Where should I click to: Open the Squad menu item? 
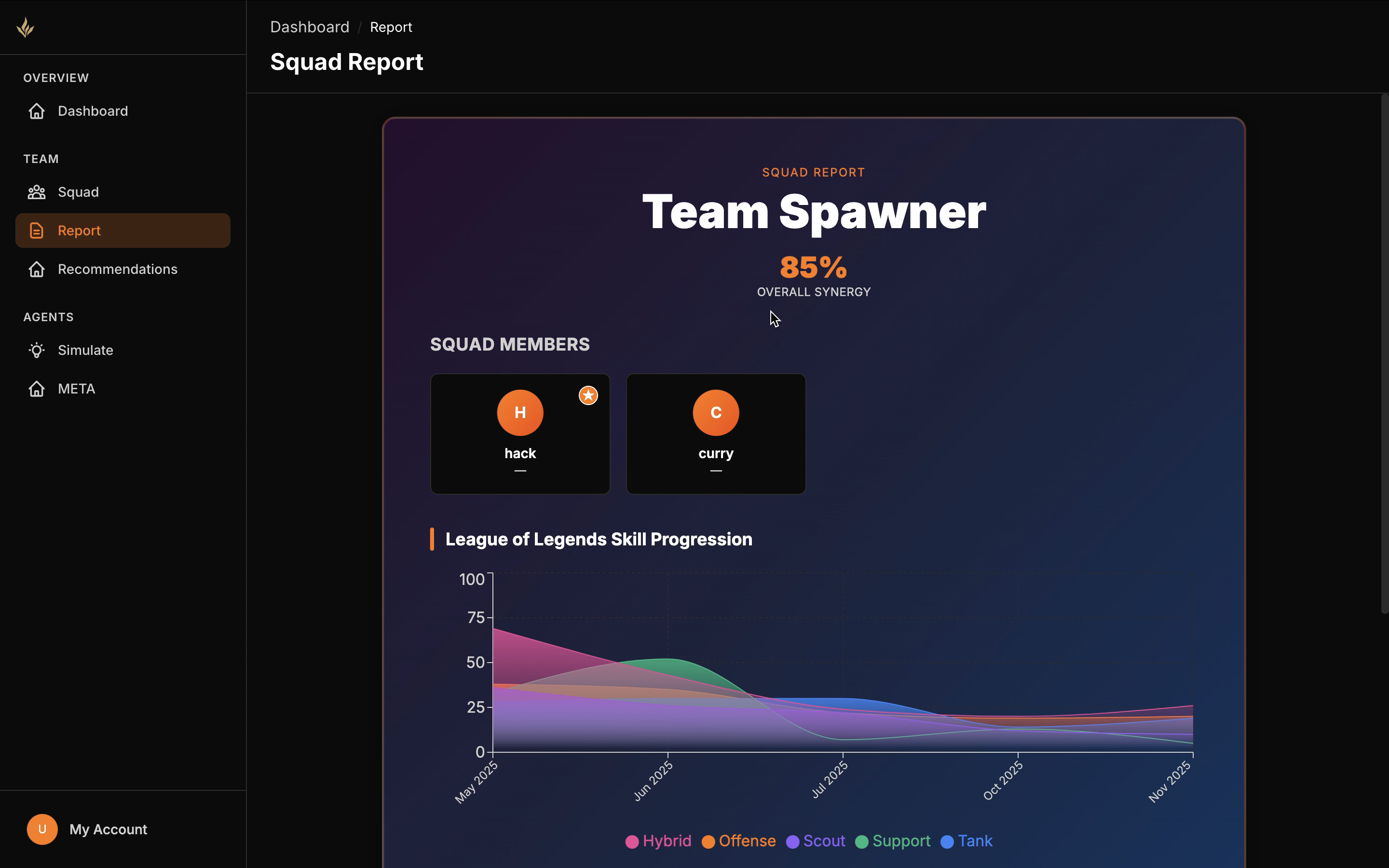78,192
